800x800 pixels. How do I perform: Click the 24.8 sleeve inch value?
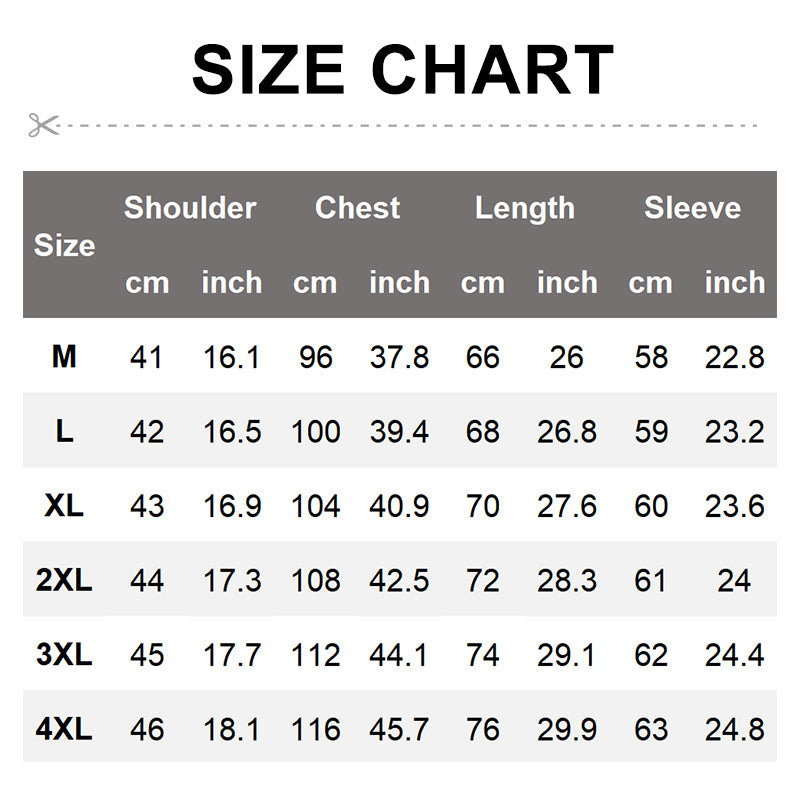(x=734, y=730)
